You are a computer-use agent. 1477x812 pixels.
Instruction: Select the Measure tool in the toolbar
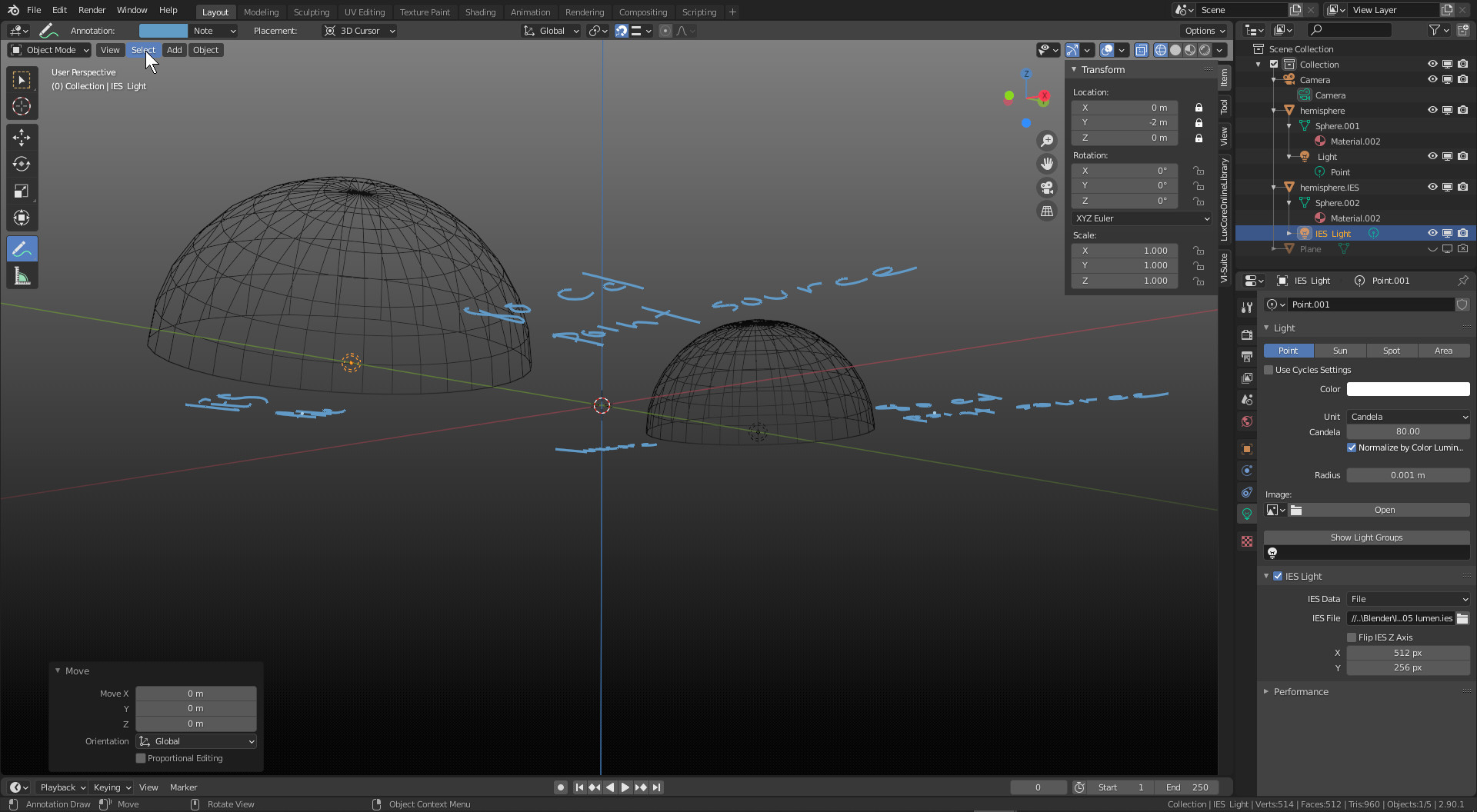[x=22, y=277]
